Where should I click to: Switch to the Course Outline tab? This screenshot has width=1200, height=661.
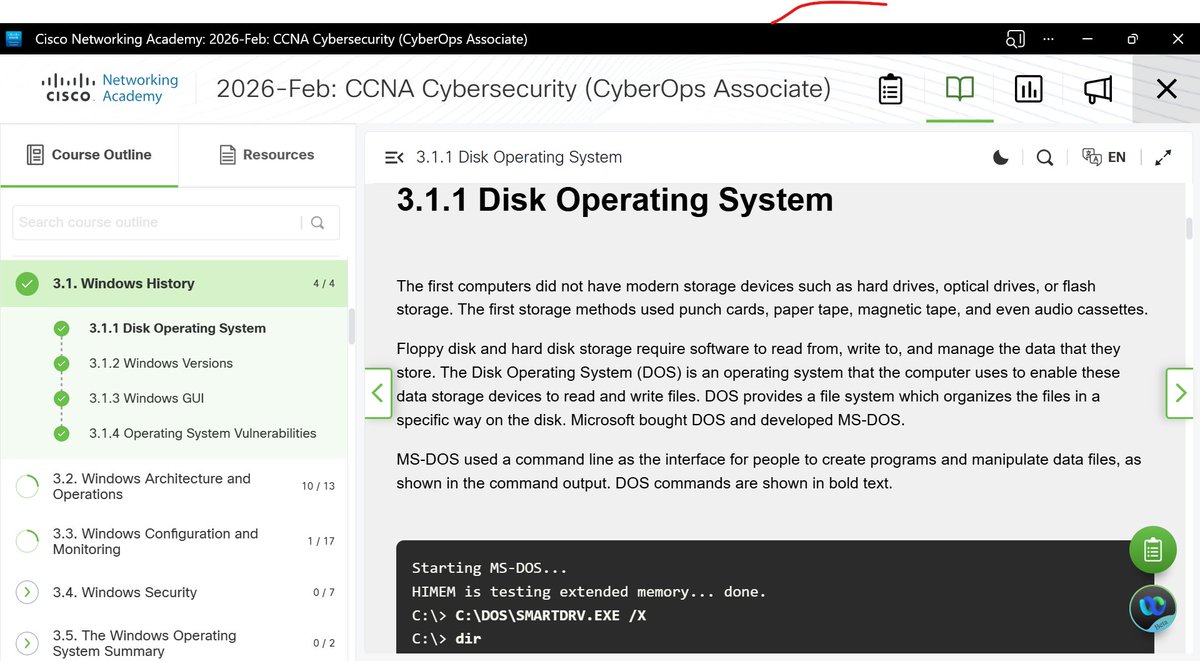click(x=89, y=155)
